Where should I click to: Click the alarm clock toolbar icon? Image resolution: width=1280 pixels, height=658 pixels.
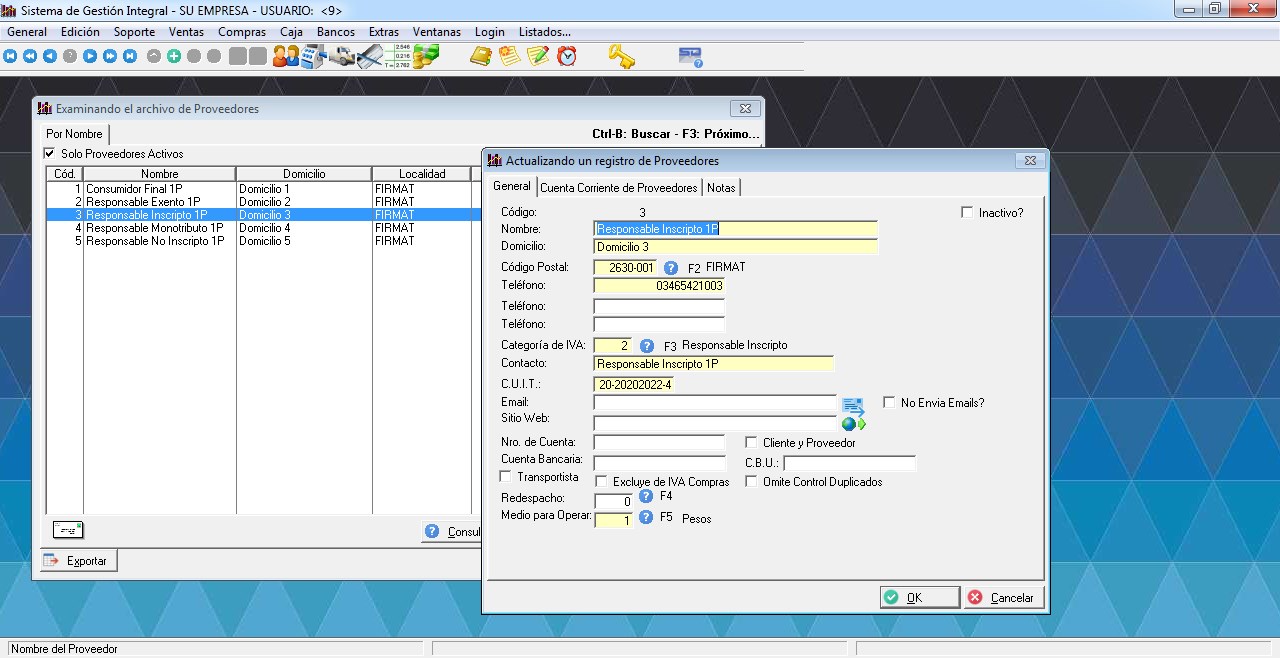pos(567,57)
